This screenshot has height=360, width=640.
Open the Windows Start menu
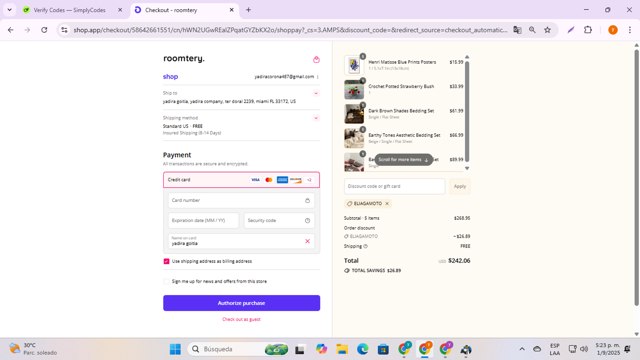click(176, 349)
